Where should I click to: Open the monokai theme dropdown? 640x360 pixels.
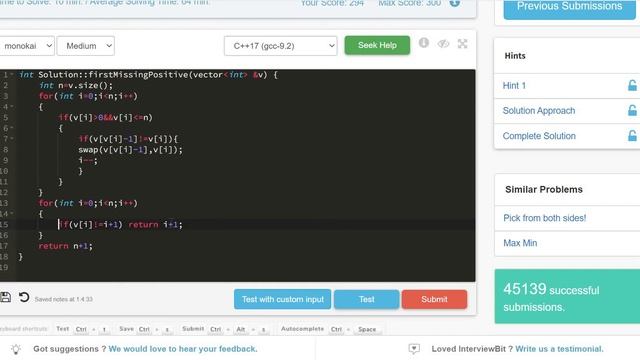point(27,46)
